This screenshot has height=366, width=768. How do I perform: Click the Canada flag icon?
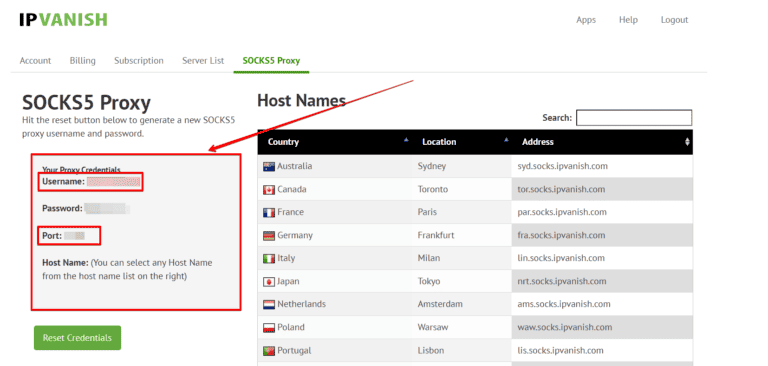(x=268, y=190)
